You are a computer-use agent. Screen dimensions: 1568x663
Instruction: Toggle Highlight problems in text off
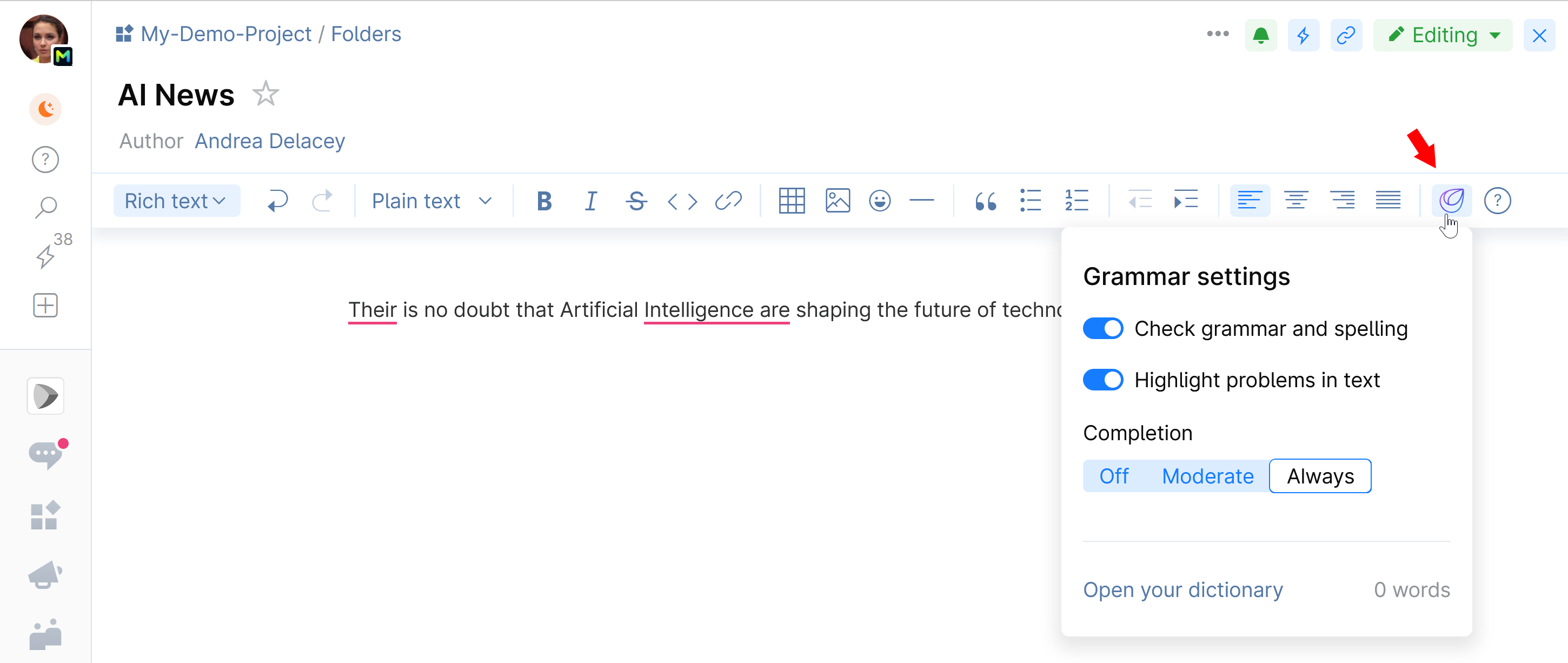point(1103,380)
